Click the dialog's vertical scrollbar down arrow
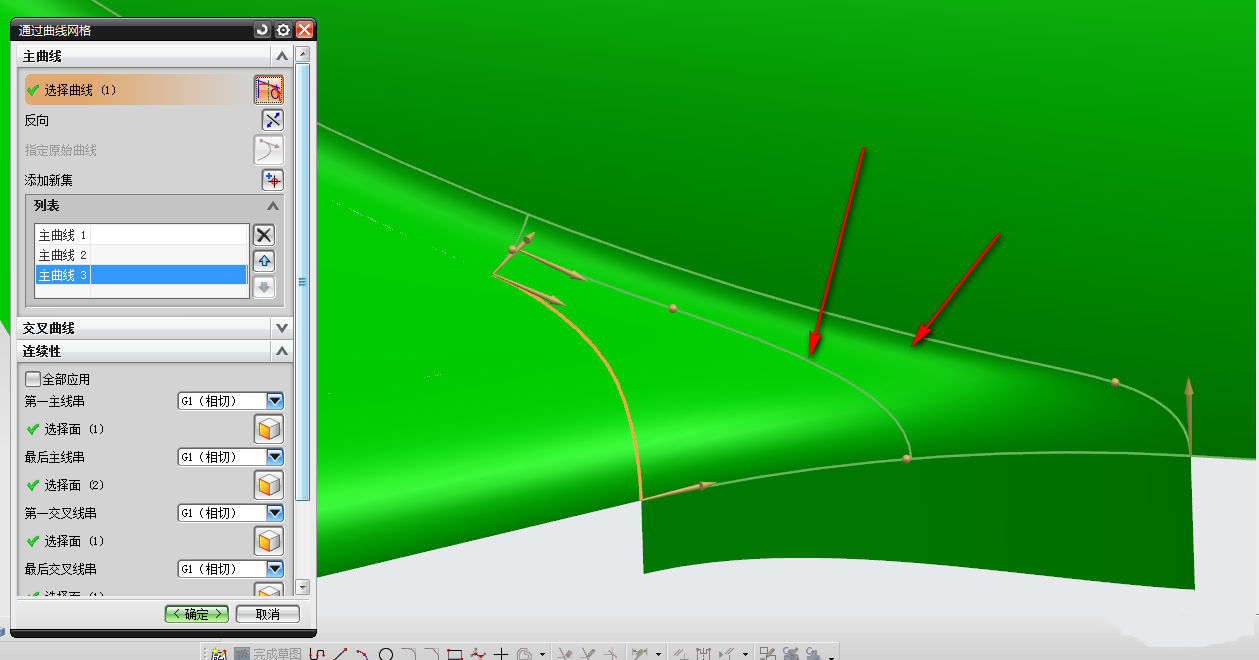Screen dimensions: 1259x660 (x=303, y=587)
